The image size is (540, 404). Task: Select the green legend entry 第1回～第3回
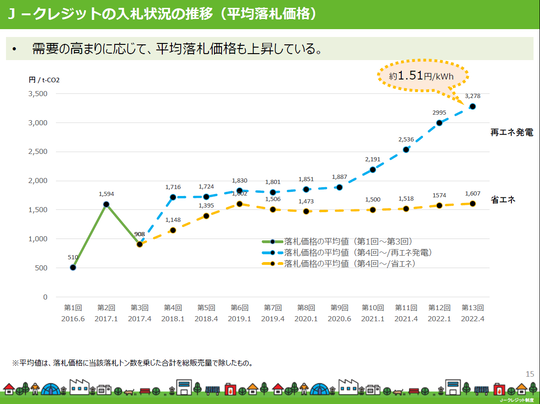click(338, 241)
